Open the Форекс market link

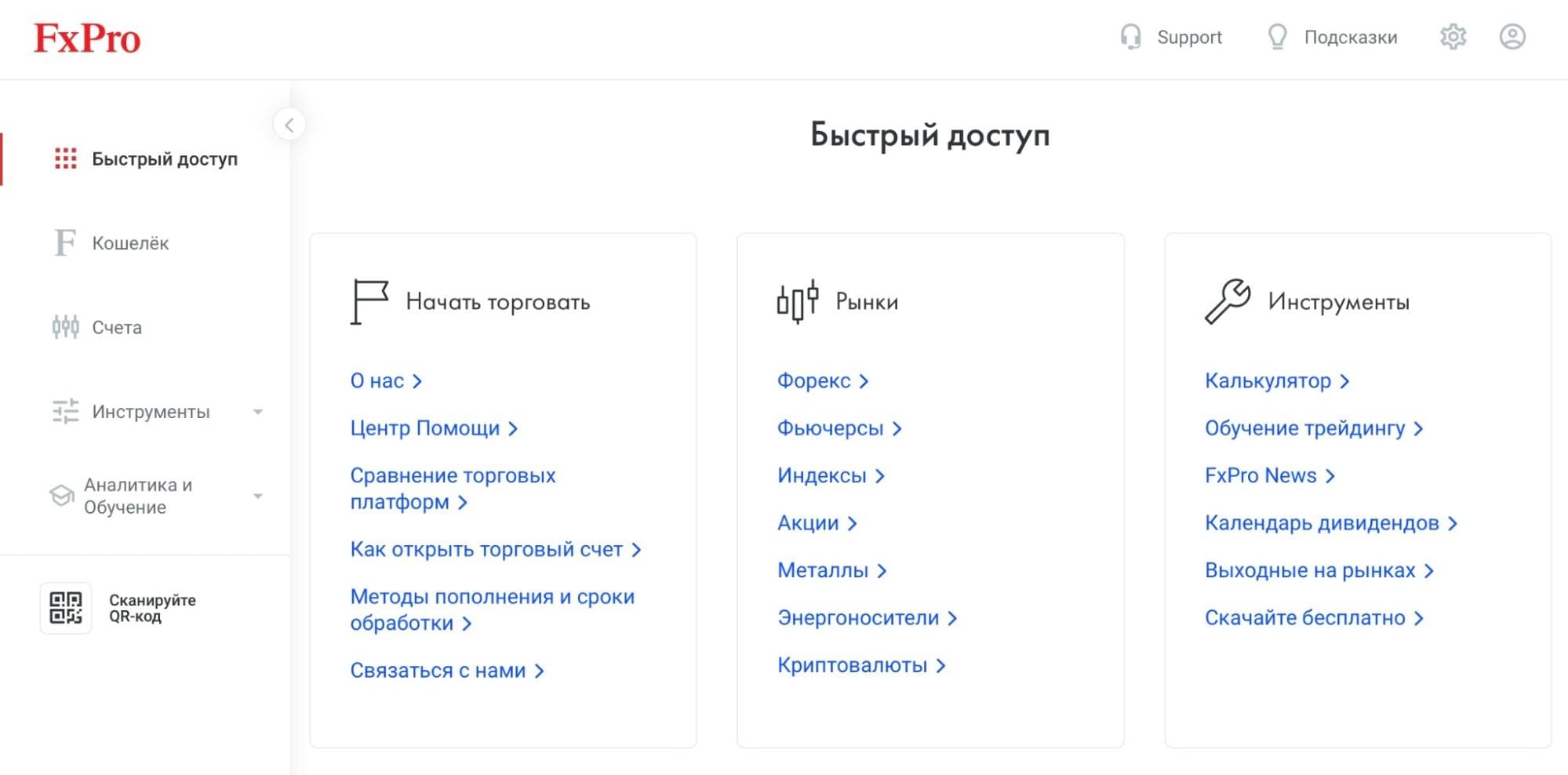tap(823, 381)
